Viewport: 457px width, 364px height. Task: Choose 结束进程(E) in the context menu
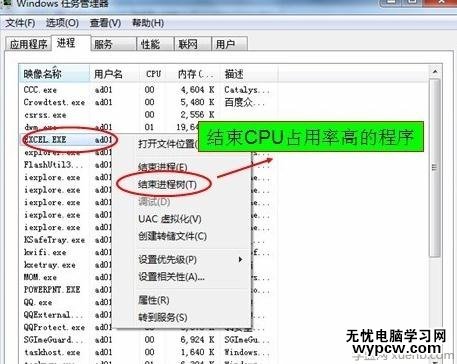[x=163, y=167]
